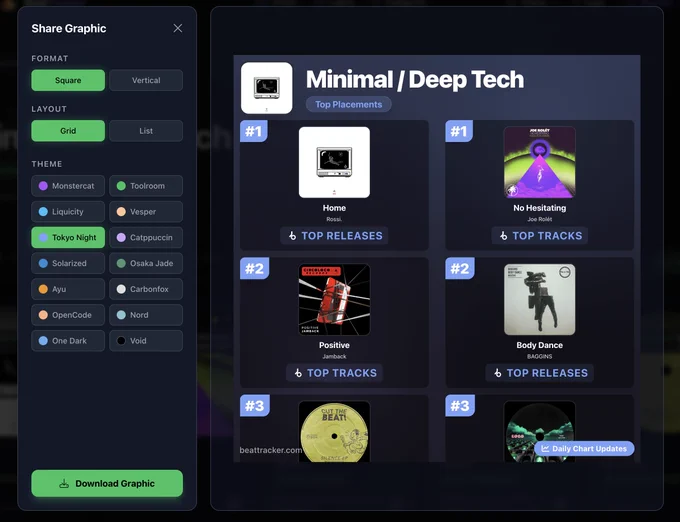The height and width of the screenshot is (522, 680).
Task: Click the Beatport icon in Body Dance's TOP RELEASES tag
Action: (498, 373)
